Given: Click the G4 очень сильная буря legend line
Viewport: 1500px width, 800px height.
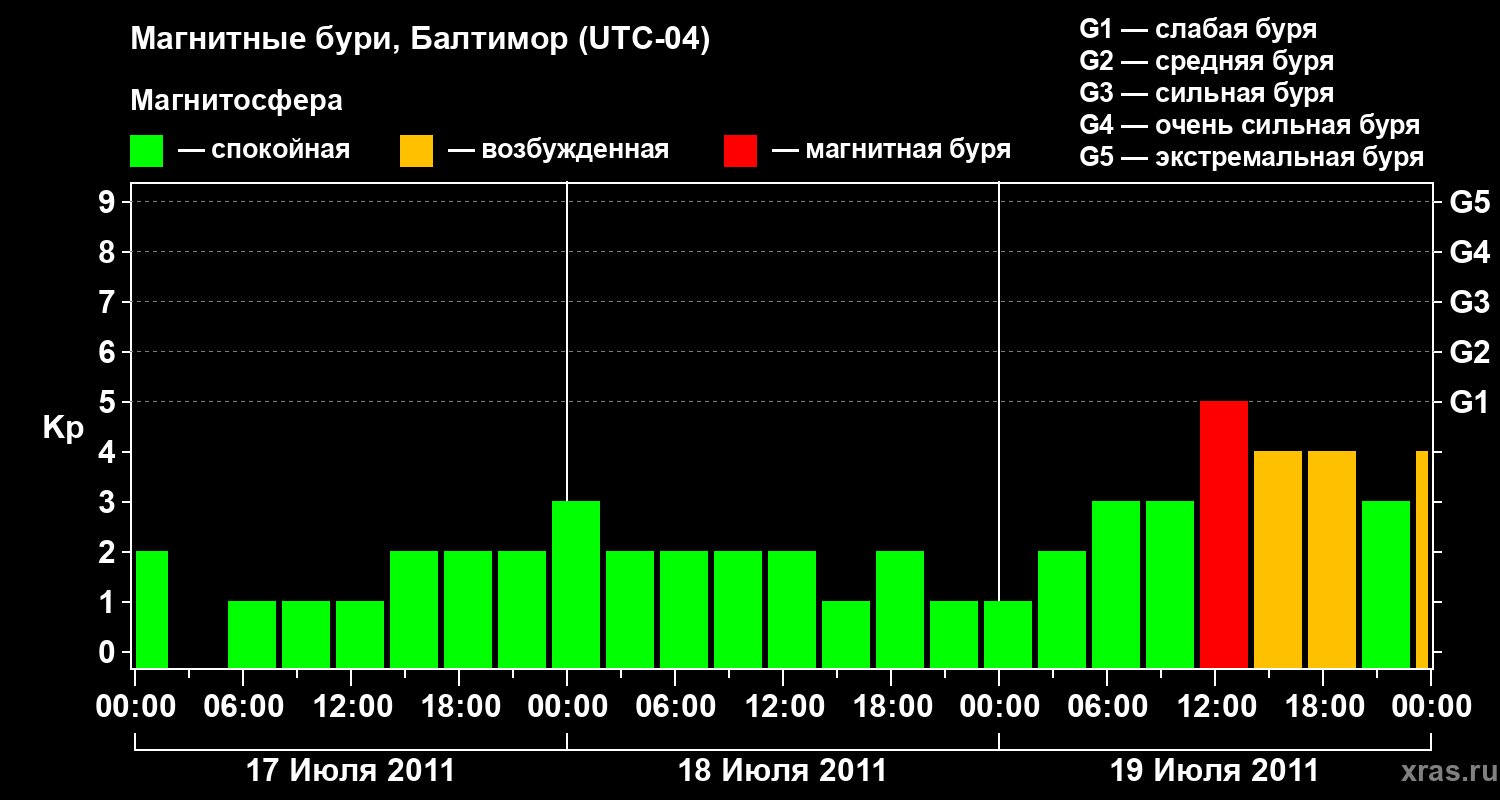Looking at the screenshot, I should [x=1250, y=125].
